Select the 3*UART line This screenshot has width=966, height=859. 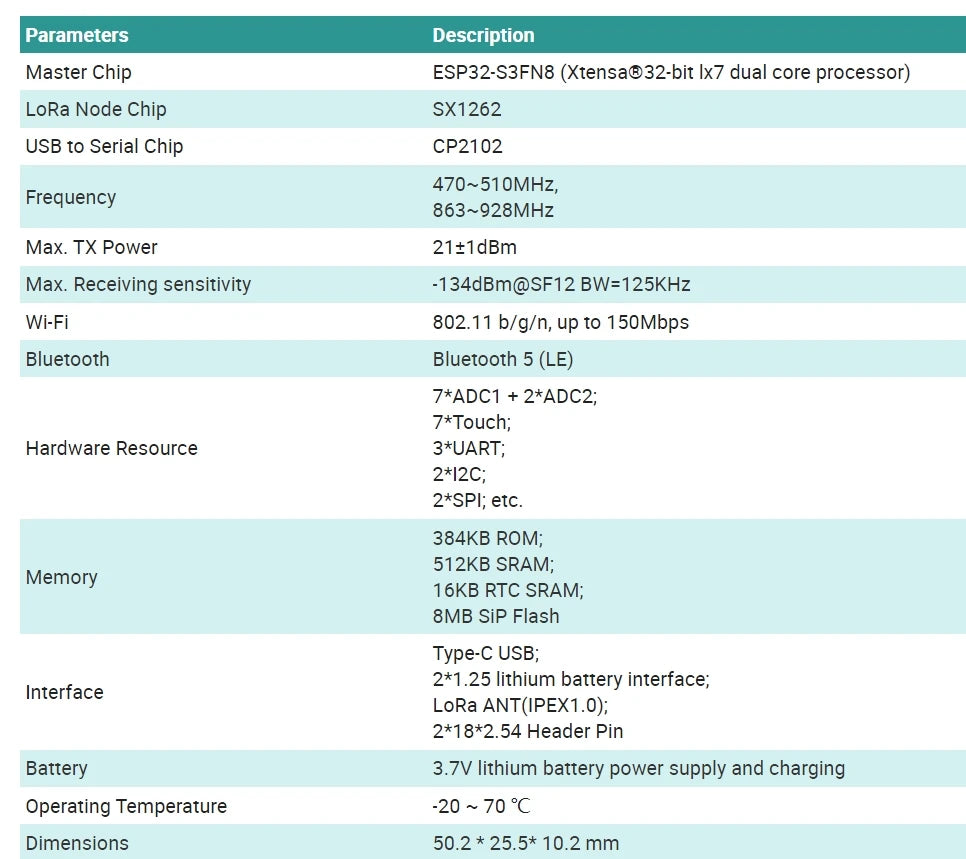[468, 448]
